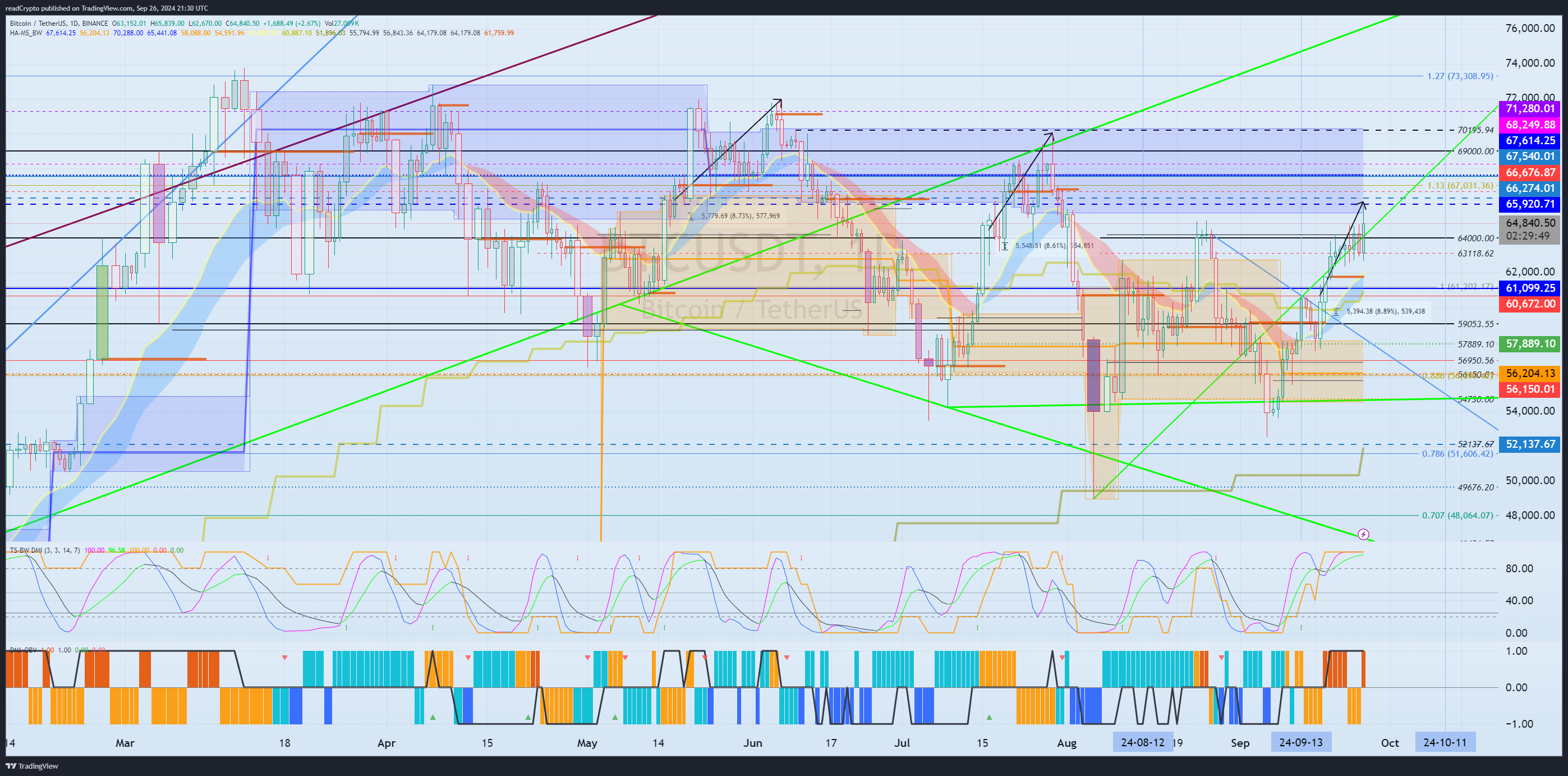
Task: Click the readCrypto published header text
Action: pos(107,8)
